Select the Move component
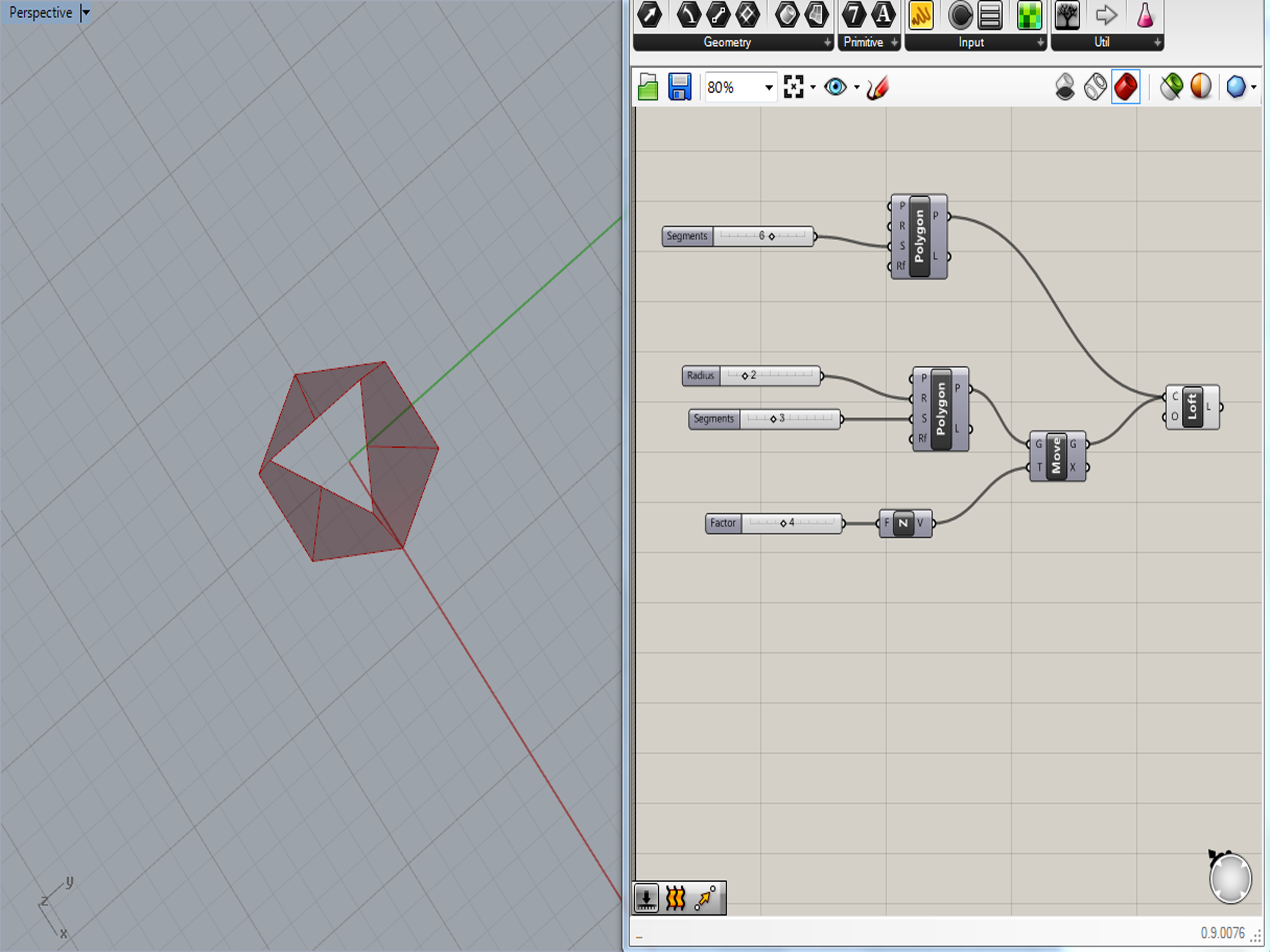The height and width of the screenshot is (952, 1270). (x=1057, y=456)
